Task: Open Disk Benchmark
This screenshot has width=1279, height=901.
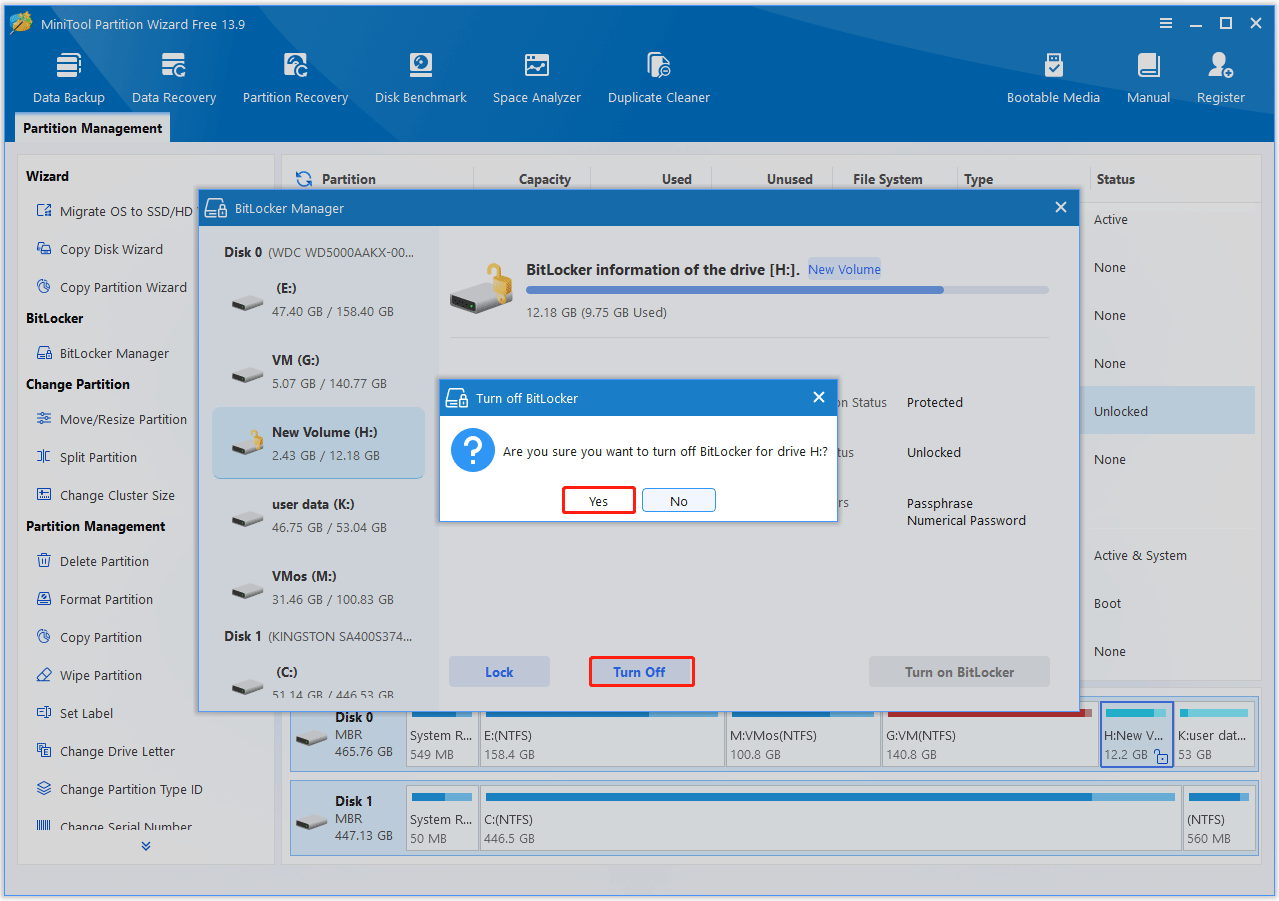Action: click(x=421, y=78)
